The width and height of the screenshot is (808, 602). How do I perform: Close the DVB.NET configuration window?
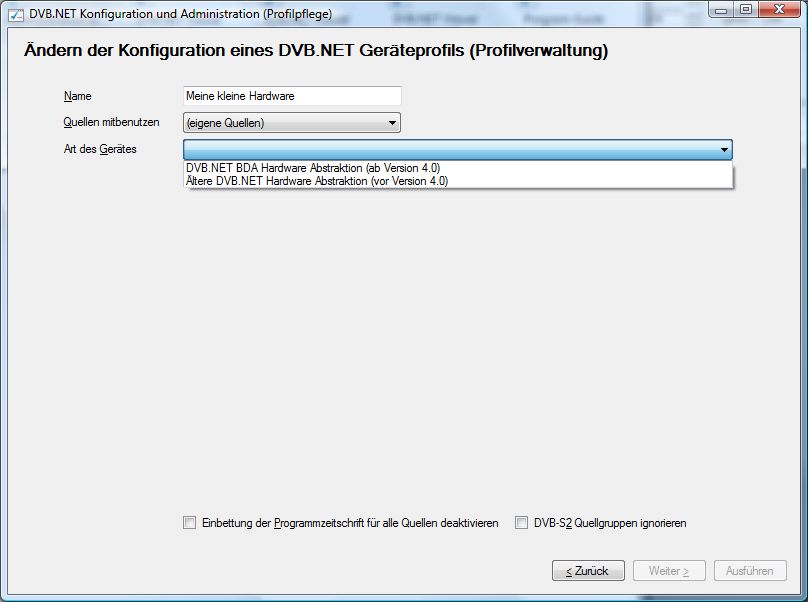pyautogui.click(x=780, y=9)
